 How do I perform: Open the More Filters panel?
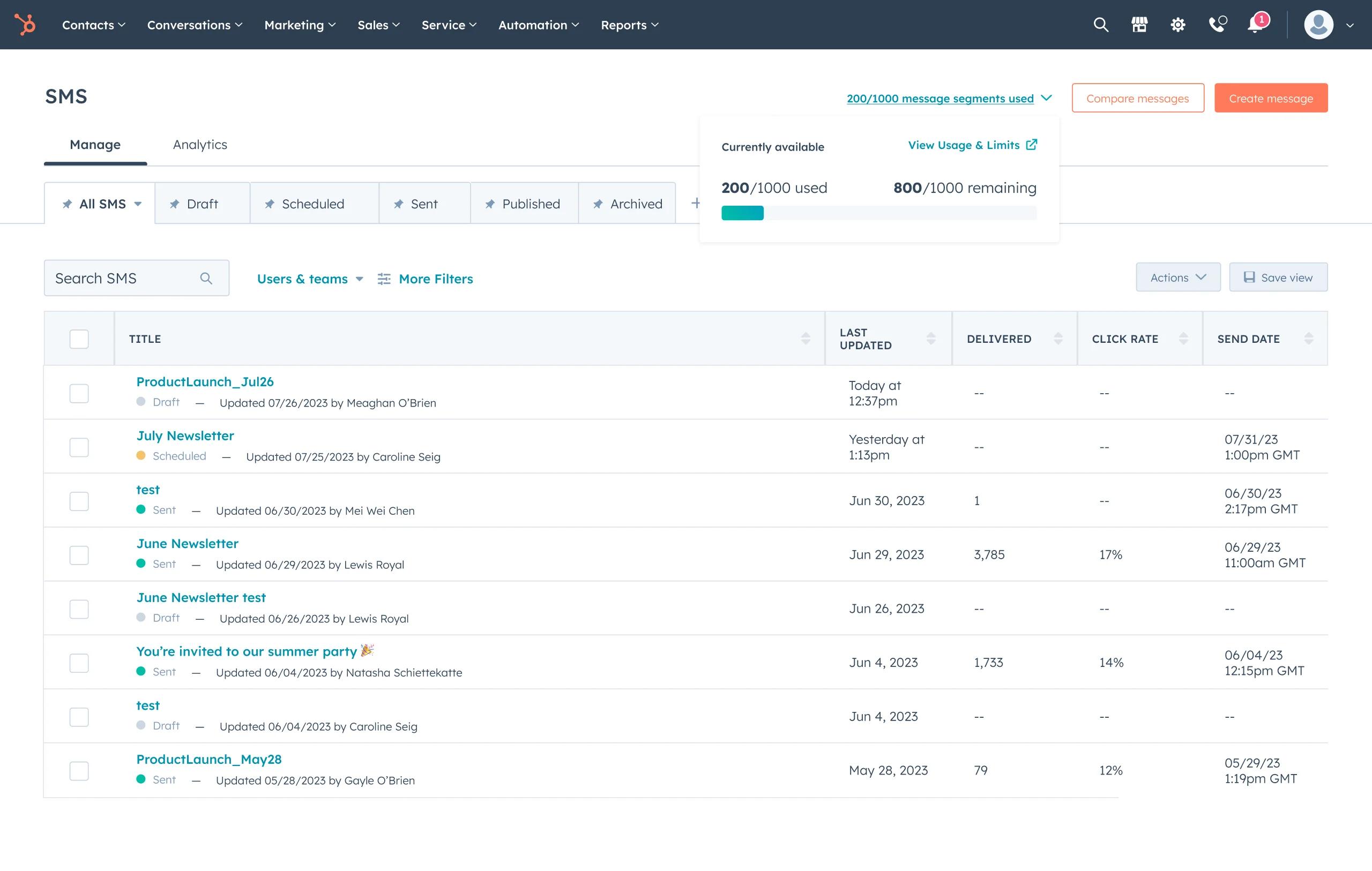pyautogui.click(x=425, y=279)
